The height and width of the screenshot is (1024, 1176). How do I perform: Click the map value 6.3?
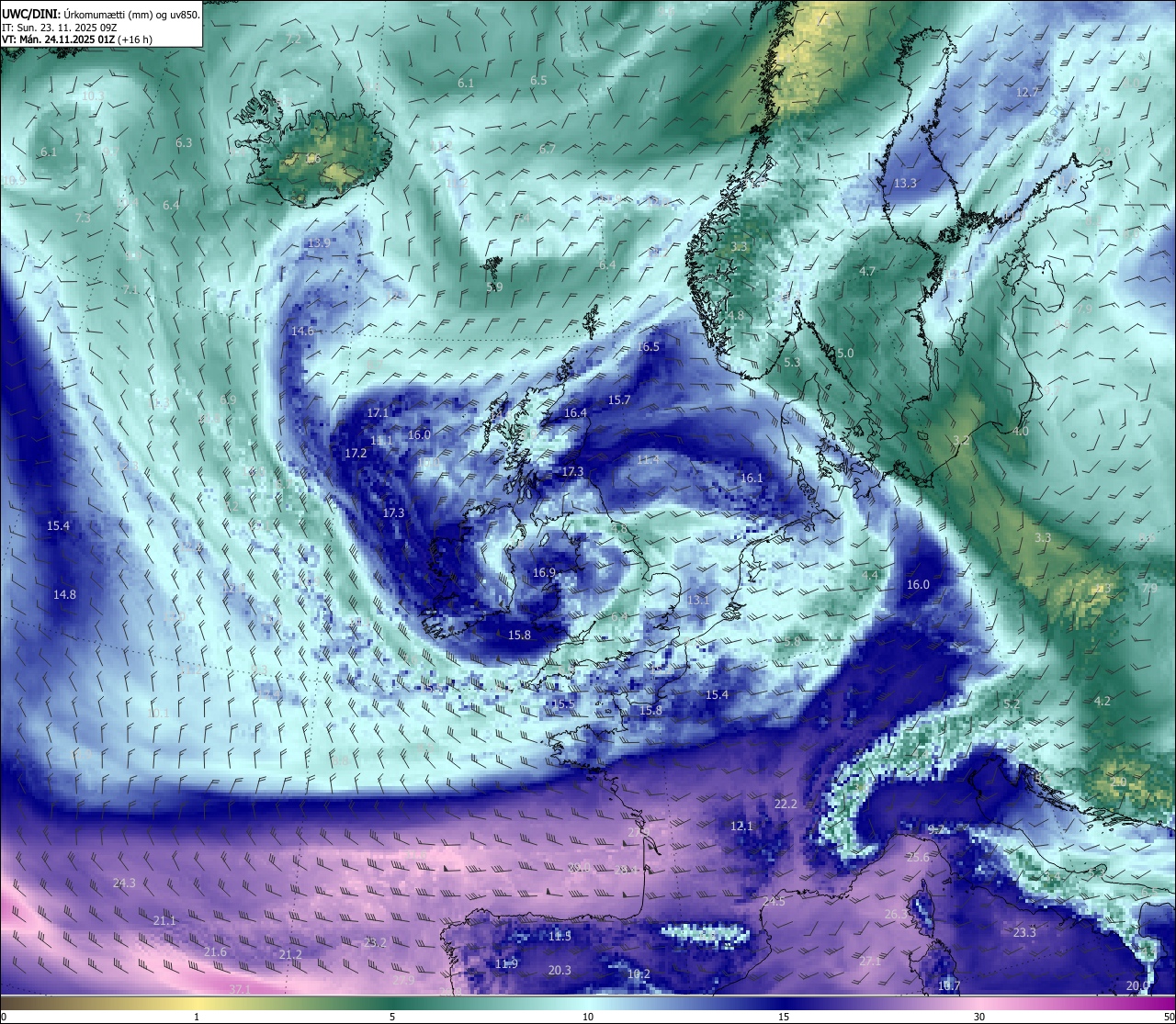tap(184, 143)
